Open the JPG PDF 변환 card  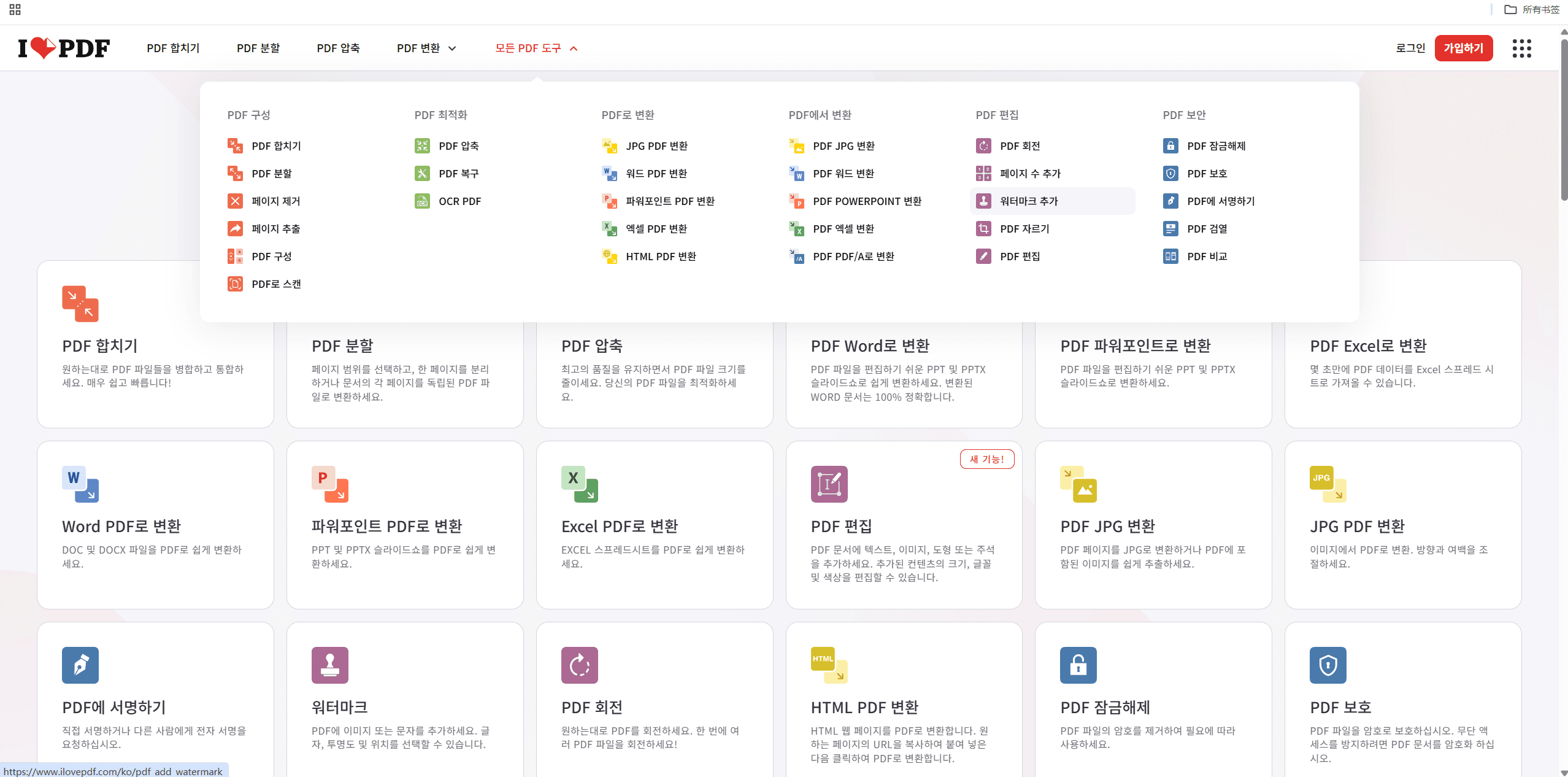(1403, 525)
